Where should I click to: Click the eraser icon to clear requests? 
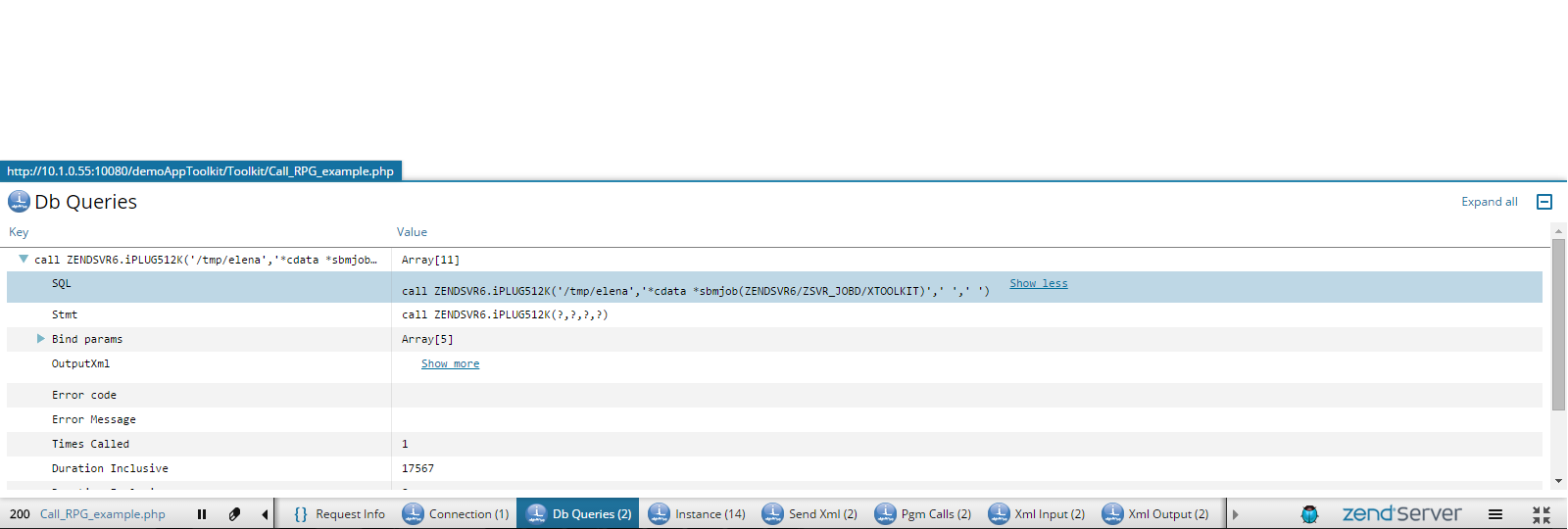234,514
